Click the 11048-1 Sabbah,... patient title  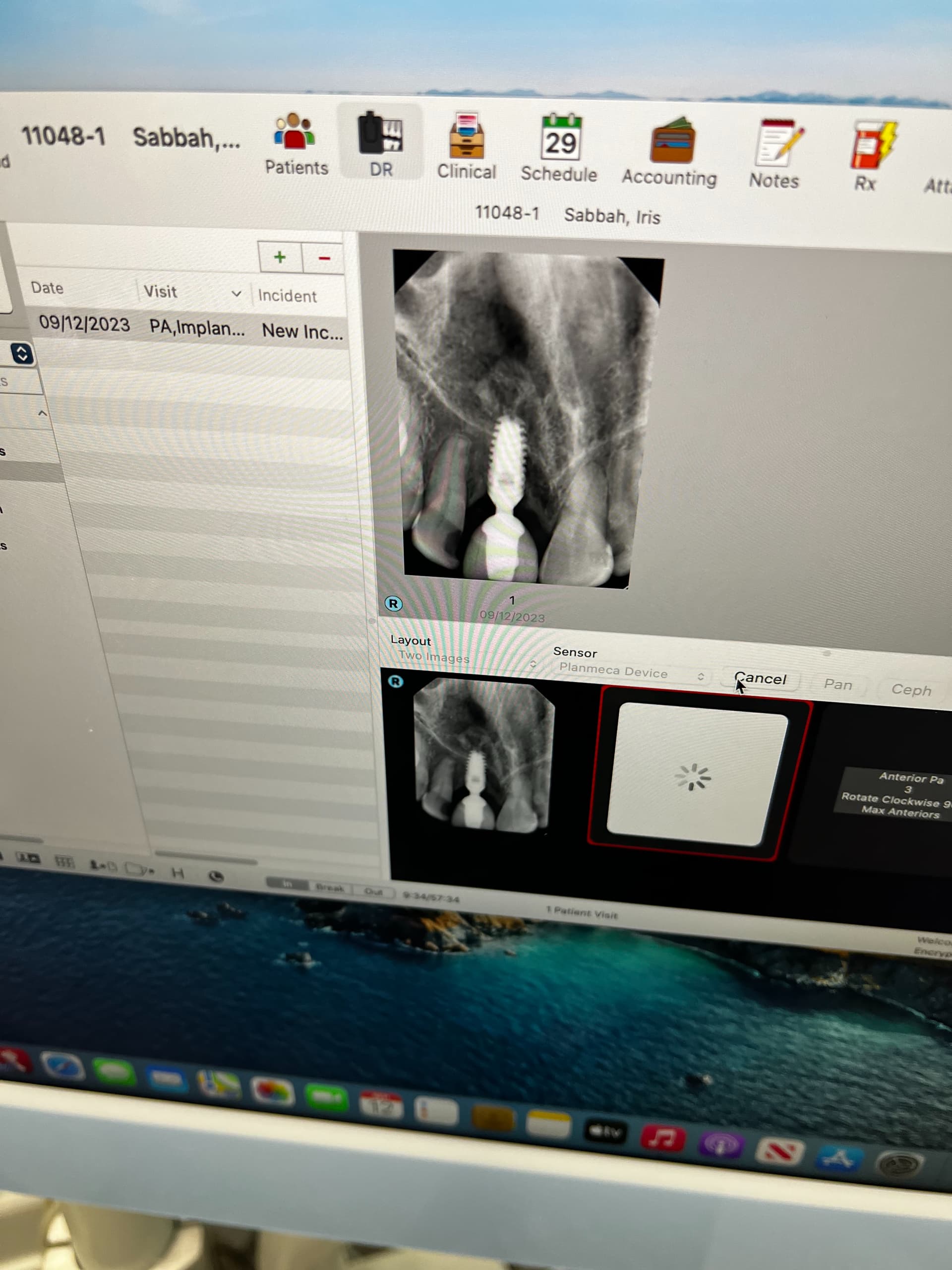(130, 137)
